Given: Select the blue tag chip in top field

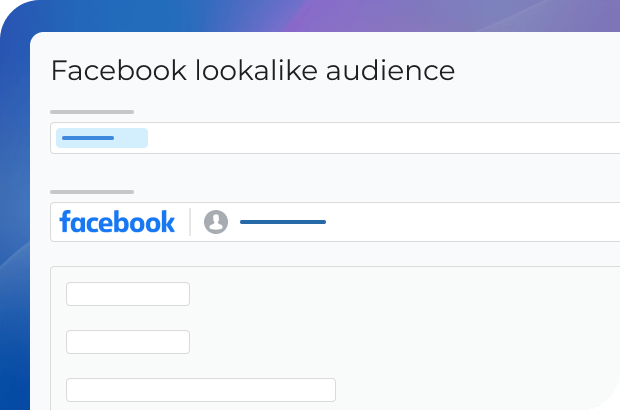Looking at the screenshot, I should click(102, 138).
